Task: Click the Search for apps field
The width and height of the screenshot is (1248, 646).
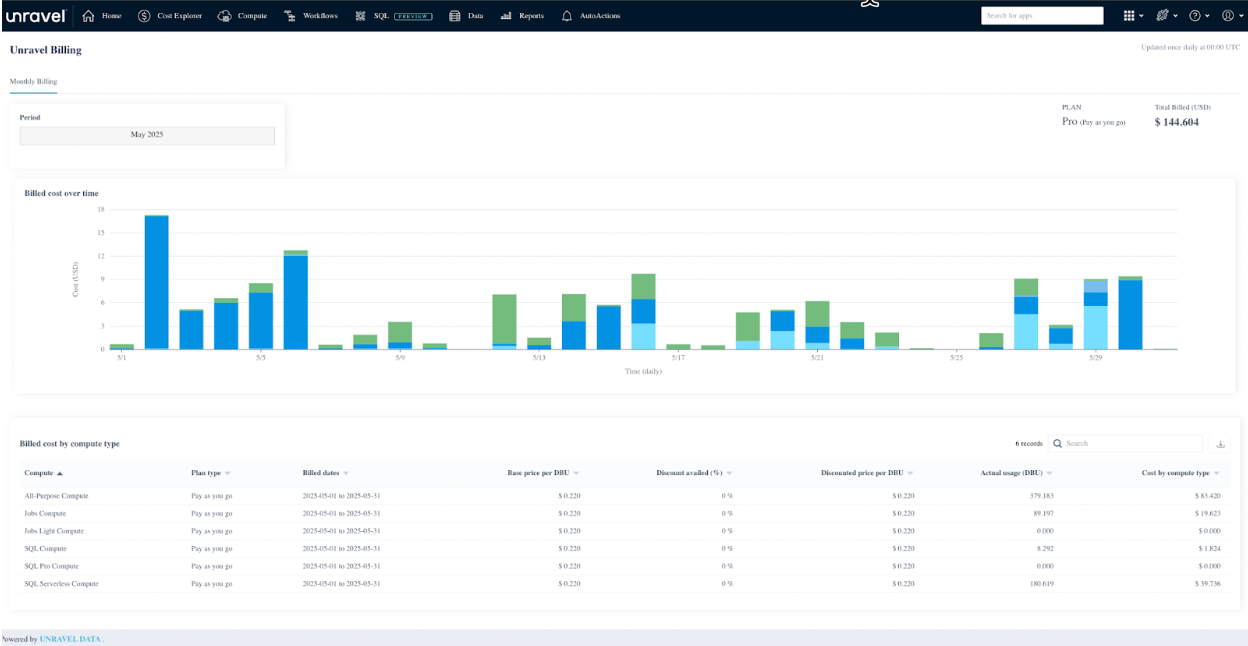Action: (x=1041, y=16)
